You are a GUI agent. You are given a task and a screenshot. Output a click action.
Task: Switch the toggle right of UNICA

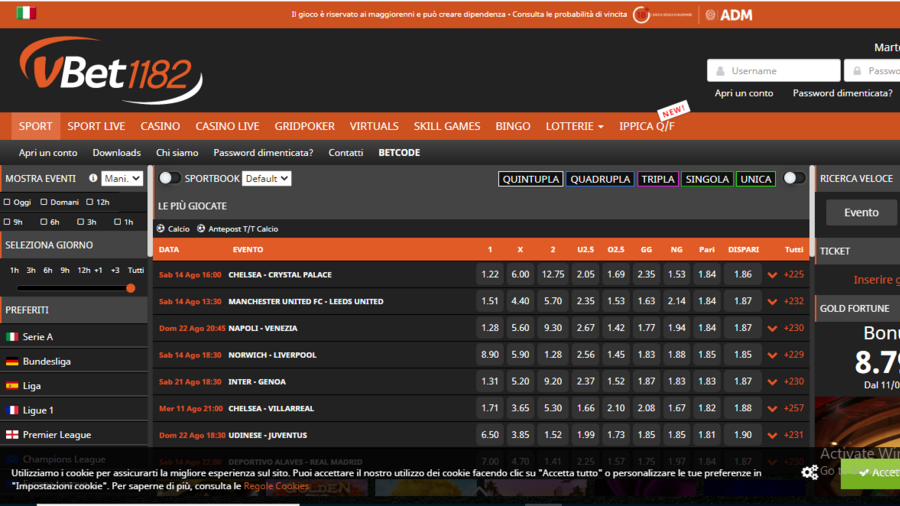(x=794, y=178)
